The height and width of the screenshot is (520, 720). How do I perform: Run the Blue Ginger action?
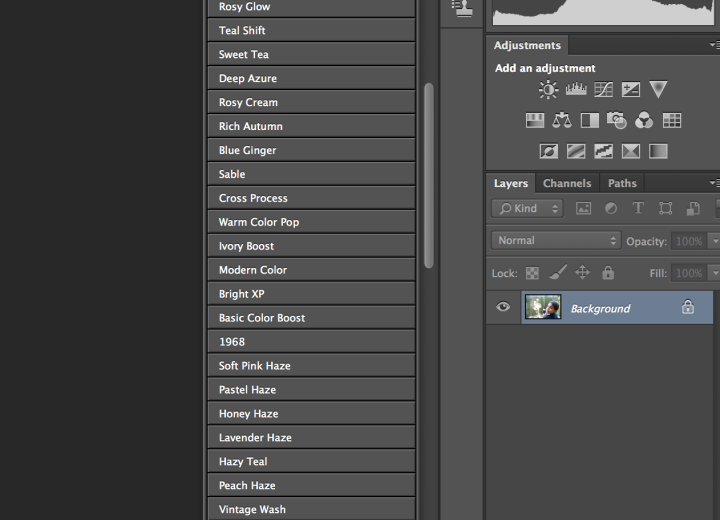coord(311,150)
